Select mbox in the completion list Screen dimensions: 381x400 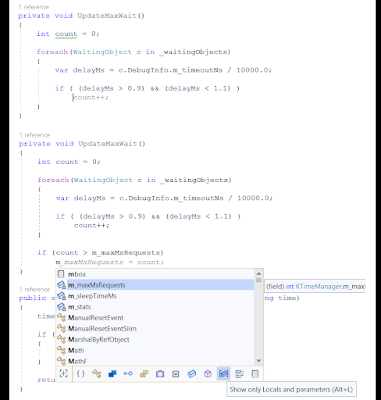click(155, 274)
